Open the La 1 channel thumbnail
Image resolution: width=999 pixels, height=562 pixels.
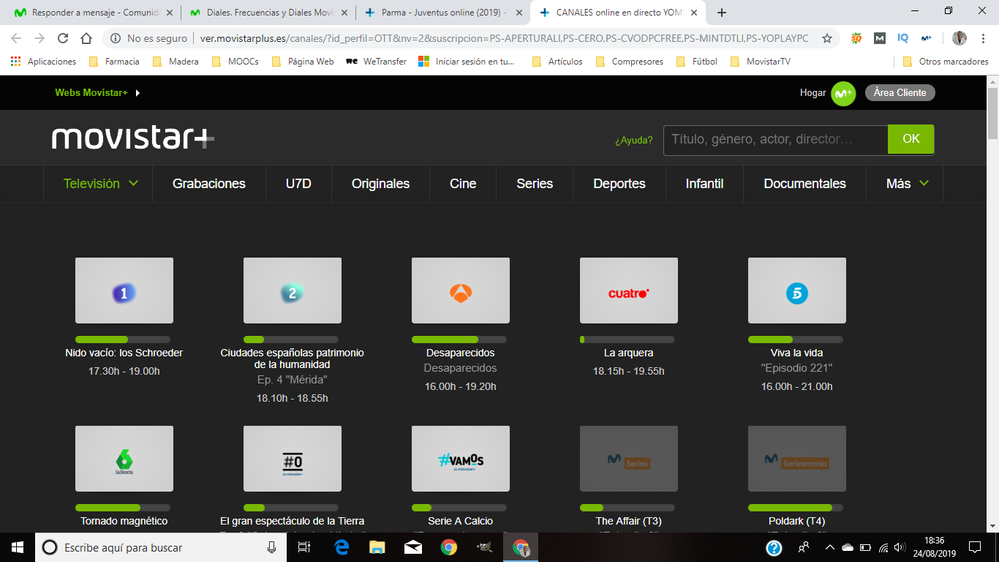[x=124, y=291]
